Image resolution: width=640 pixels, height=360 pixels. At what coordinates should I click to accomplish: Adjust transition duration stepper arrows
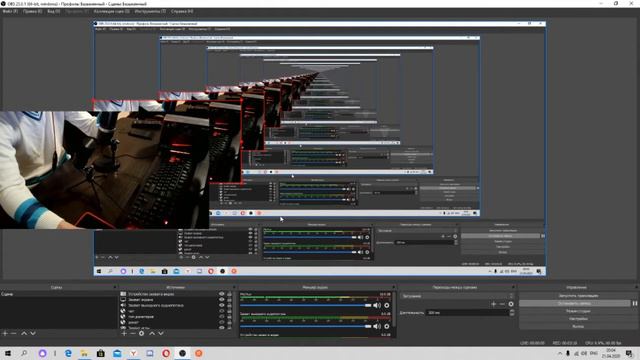click(512, 313)
